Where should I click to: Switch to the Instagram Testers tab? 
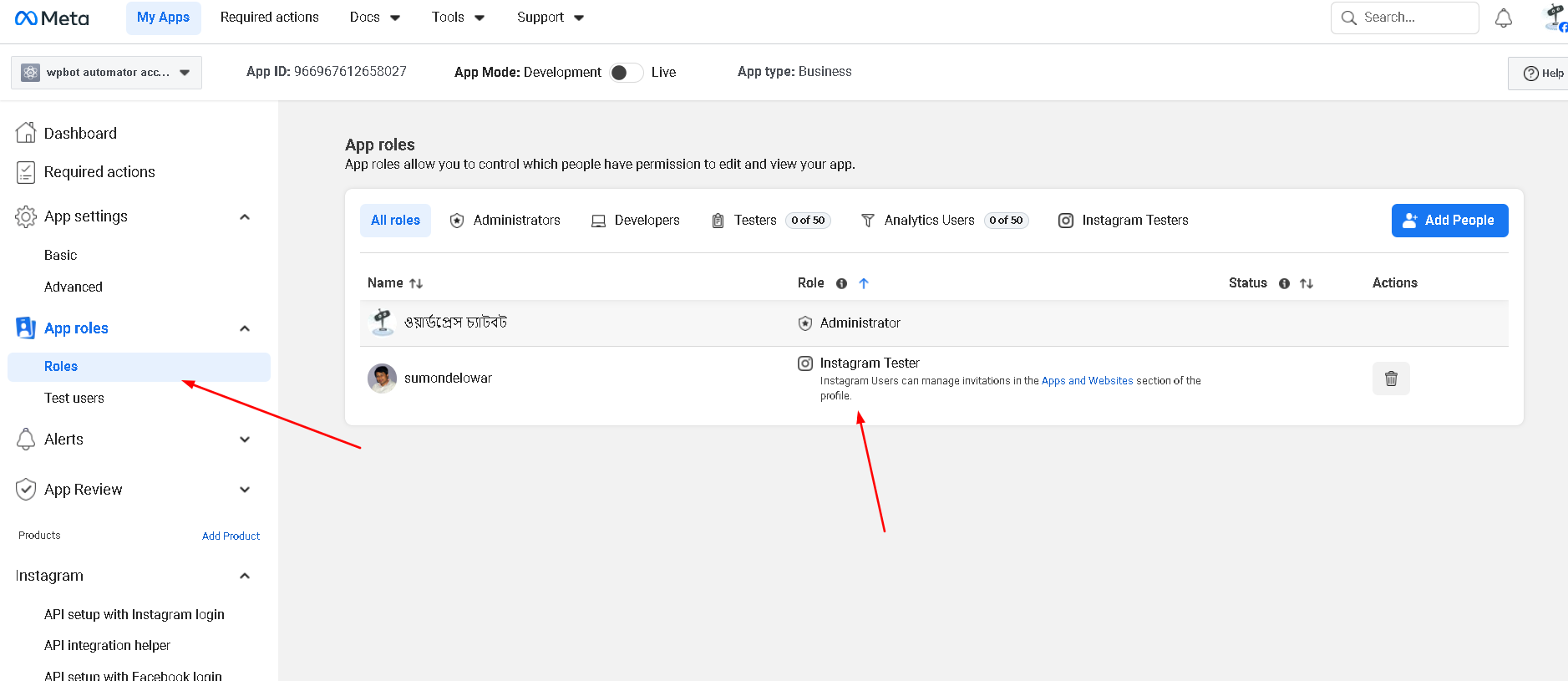coord(1123,221)
